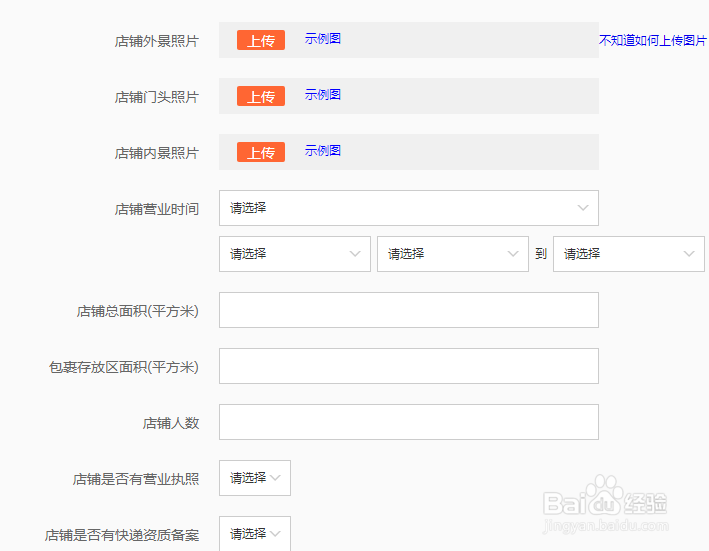Focus the 包裹存放区面积(平方米) input field
The height and width of the screenshot is (551, 709).
point(409,366)
